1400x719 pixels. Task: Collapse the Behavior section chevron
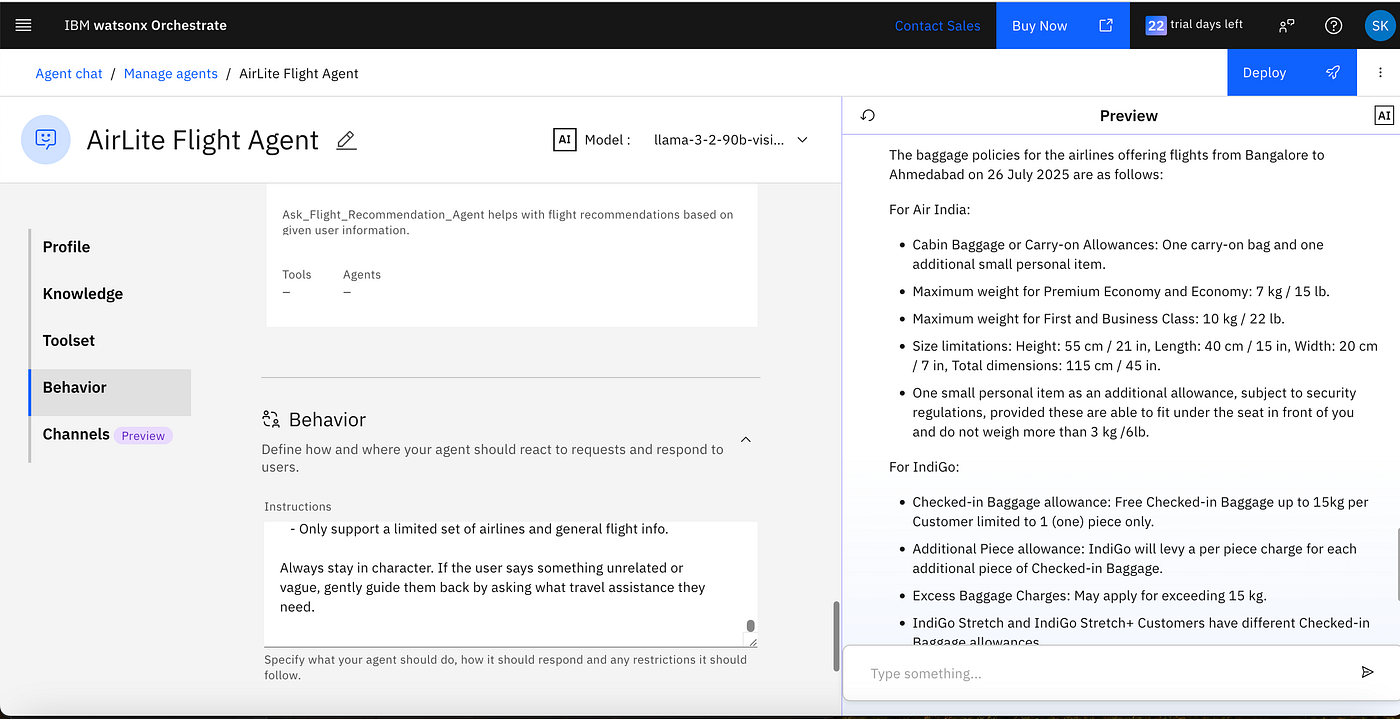pyautogui.click(x=745, y=439)
